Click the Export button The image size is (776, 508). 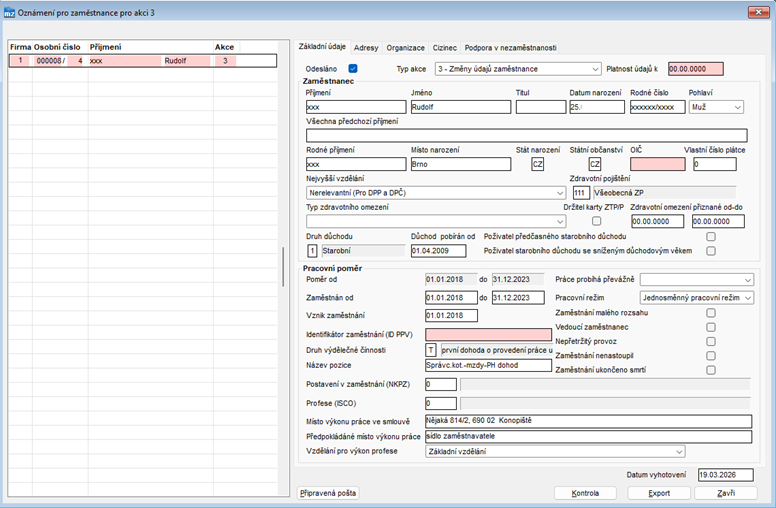point(659,493)
